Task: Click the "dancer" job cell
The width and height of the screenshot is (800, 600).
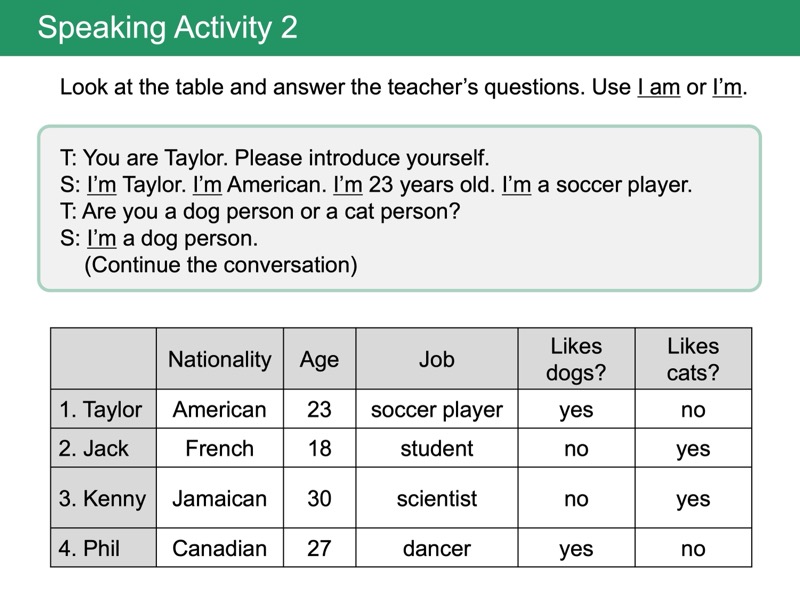Action: 436,548
